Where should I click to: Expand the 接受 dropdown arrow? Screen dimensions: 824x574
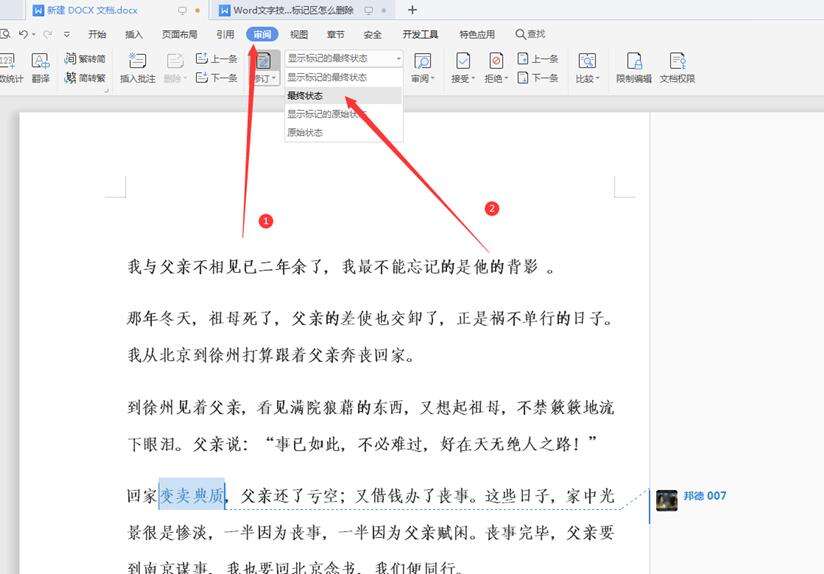(473, 78)
